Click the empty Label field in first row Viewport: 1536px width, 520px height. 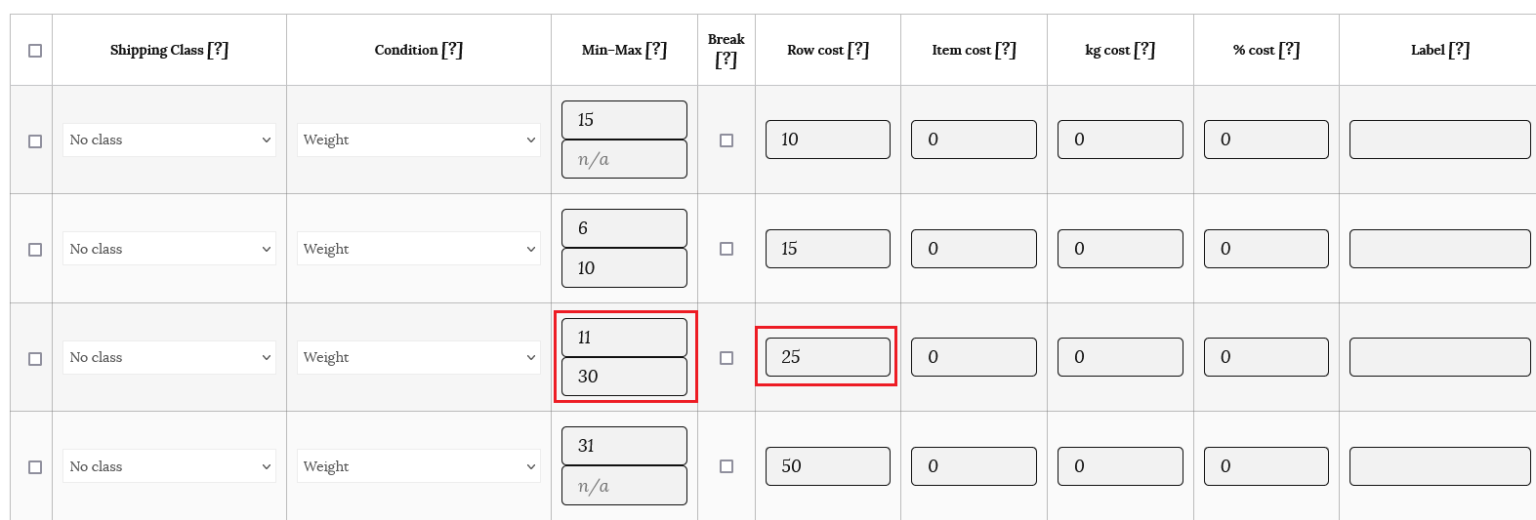click(1439, 140)
